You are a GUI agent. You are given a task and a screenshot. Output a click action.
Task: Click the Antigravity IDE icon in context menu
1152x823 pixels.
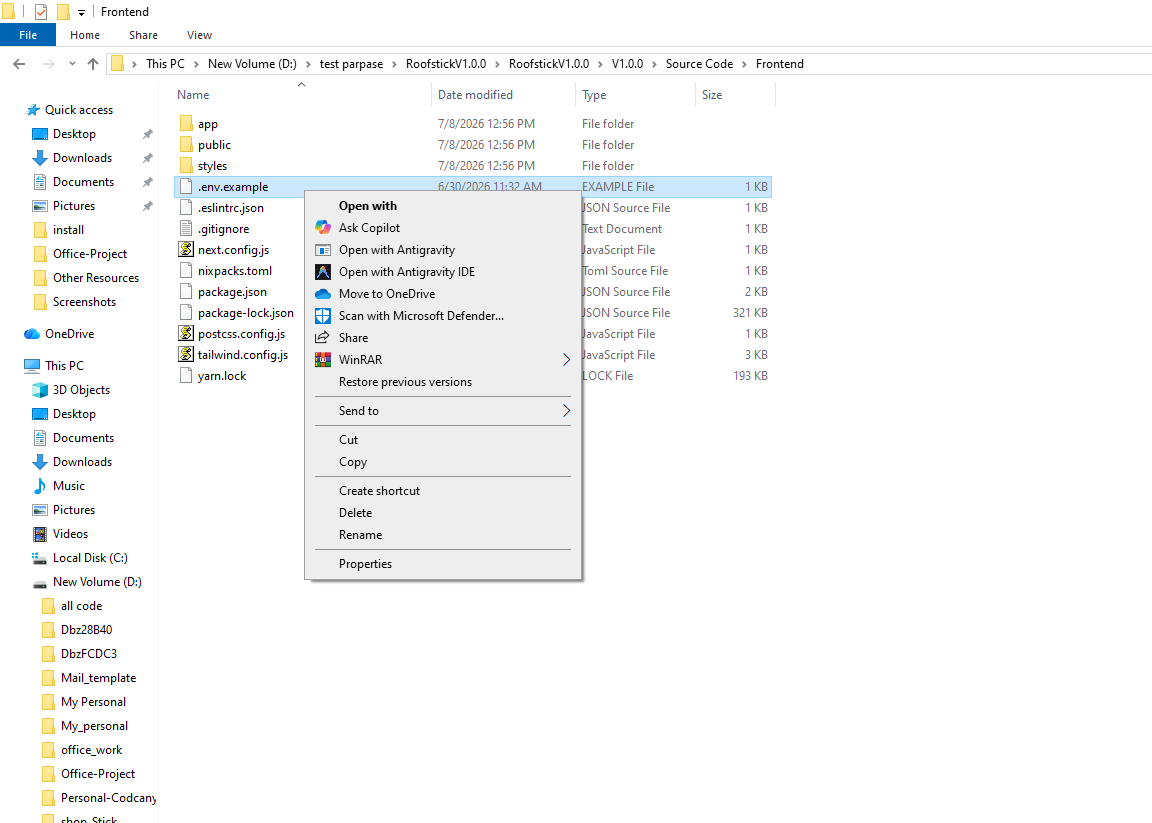(323, 272)
